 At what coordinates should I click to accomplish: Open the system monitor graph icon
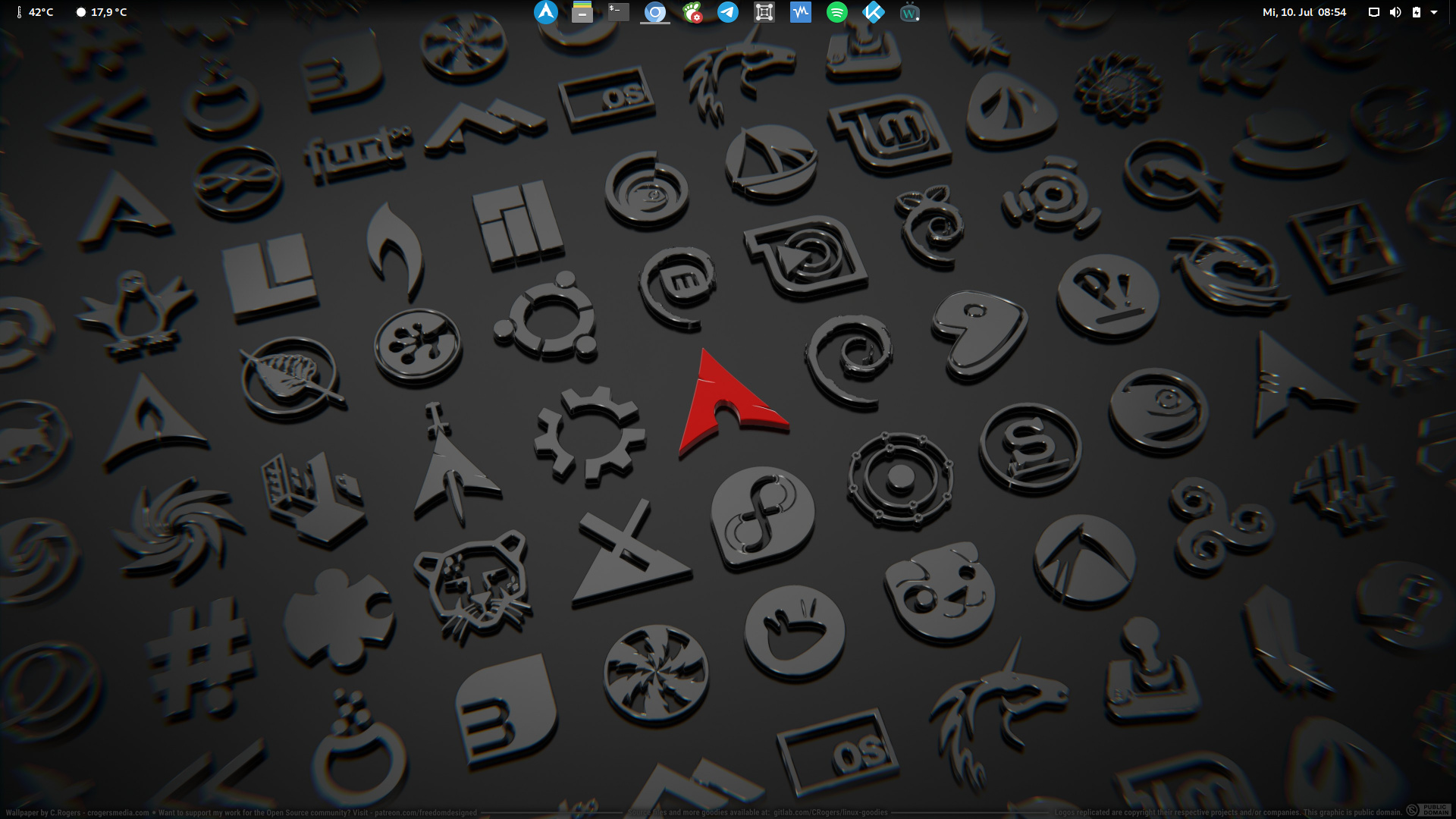[800, 12]
